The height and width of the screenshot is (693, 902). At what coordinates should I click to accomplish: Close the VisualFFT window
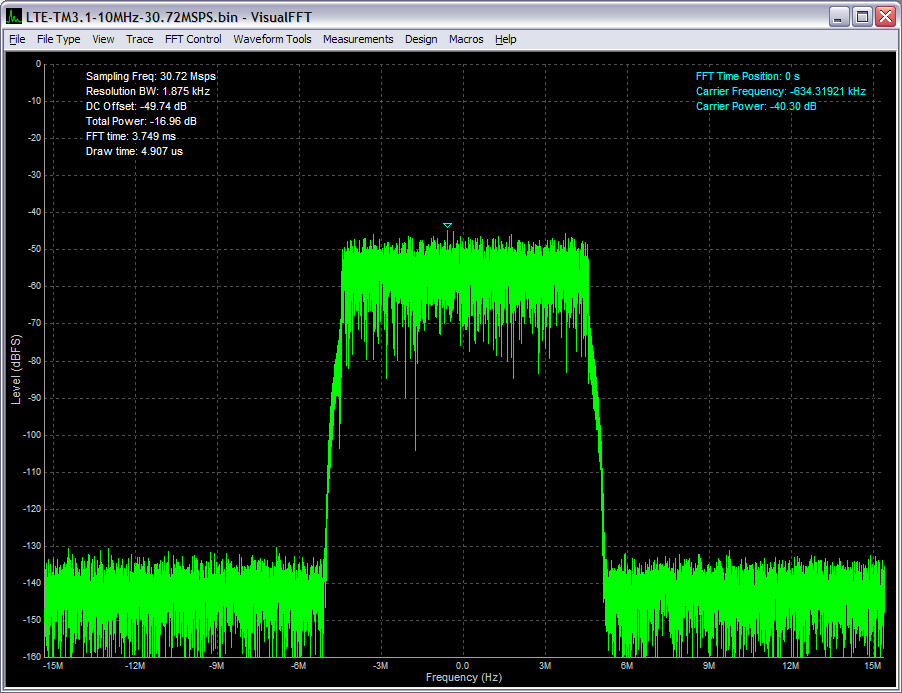click(885, 16)
